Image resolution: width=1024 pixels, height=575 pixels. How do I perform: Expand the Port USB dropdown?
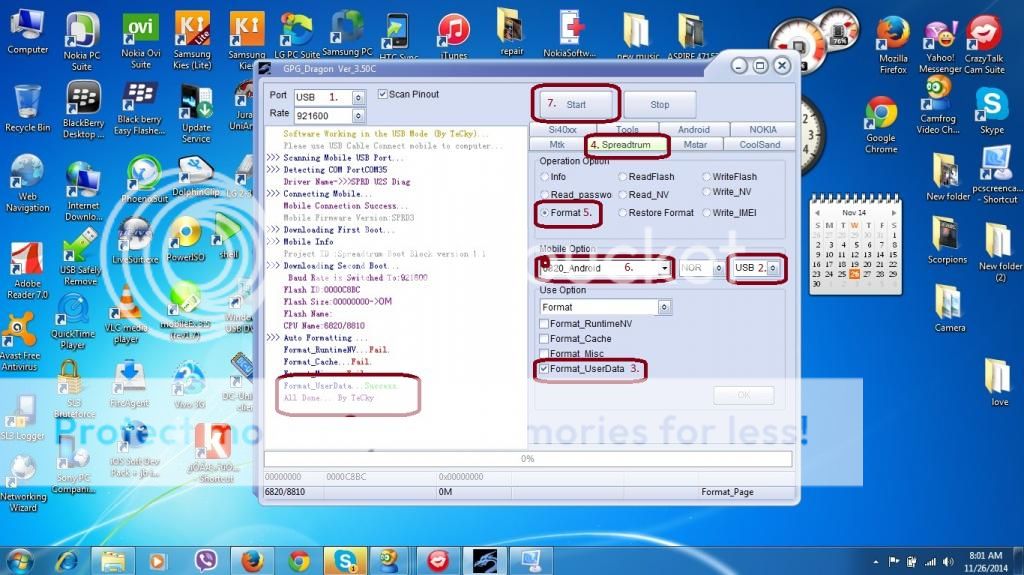tap(360, 97)
